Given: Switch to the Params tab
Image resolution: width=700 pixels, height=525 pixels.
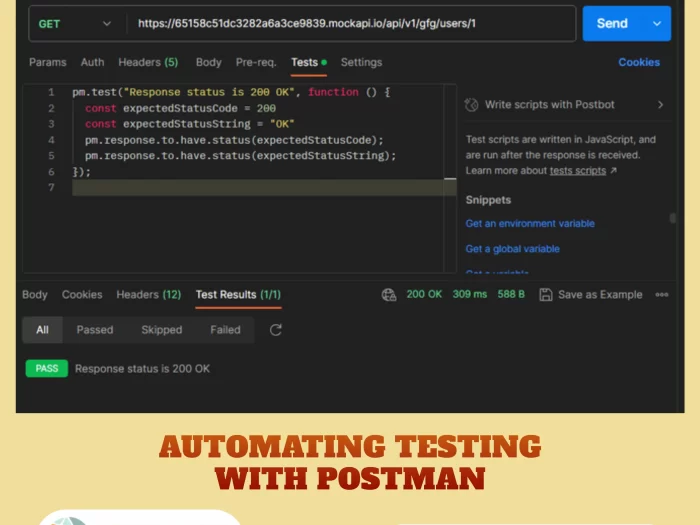Looking at the screenshot, I should [48, 62].
